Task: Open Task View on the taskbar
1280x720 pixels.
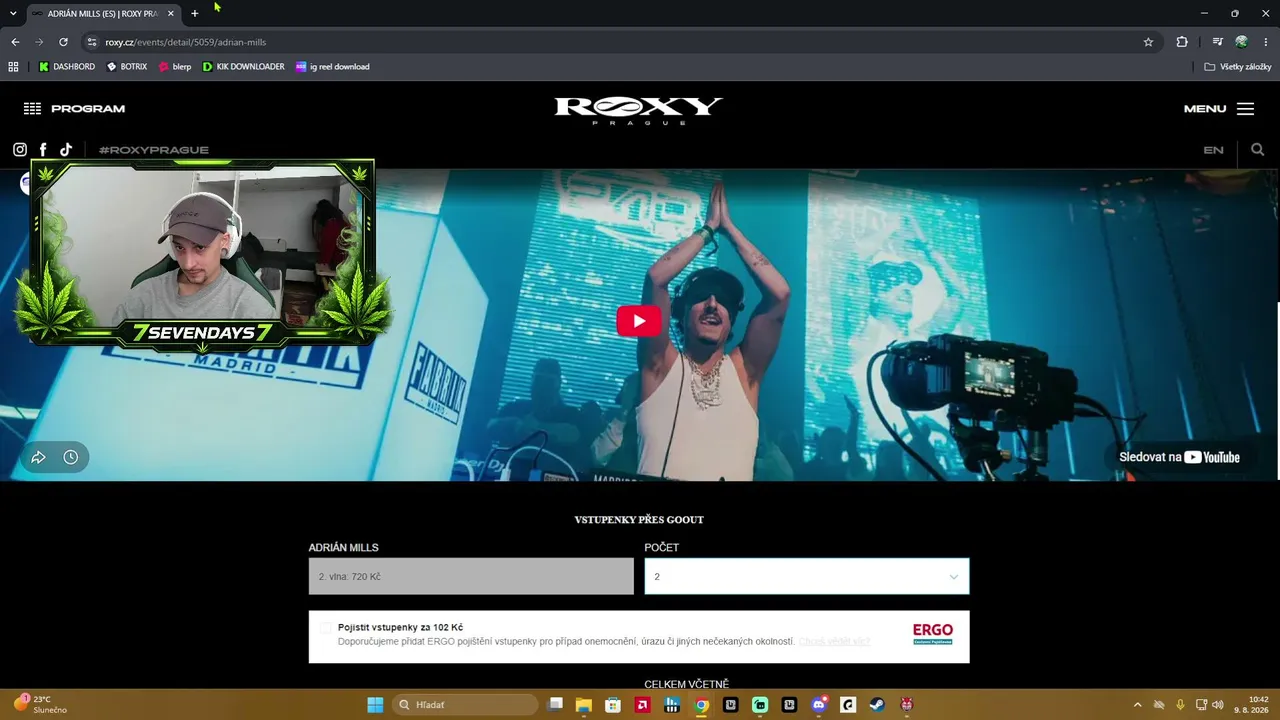Action: point(556,705)
